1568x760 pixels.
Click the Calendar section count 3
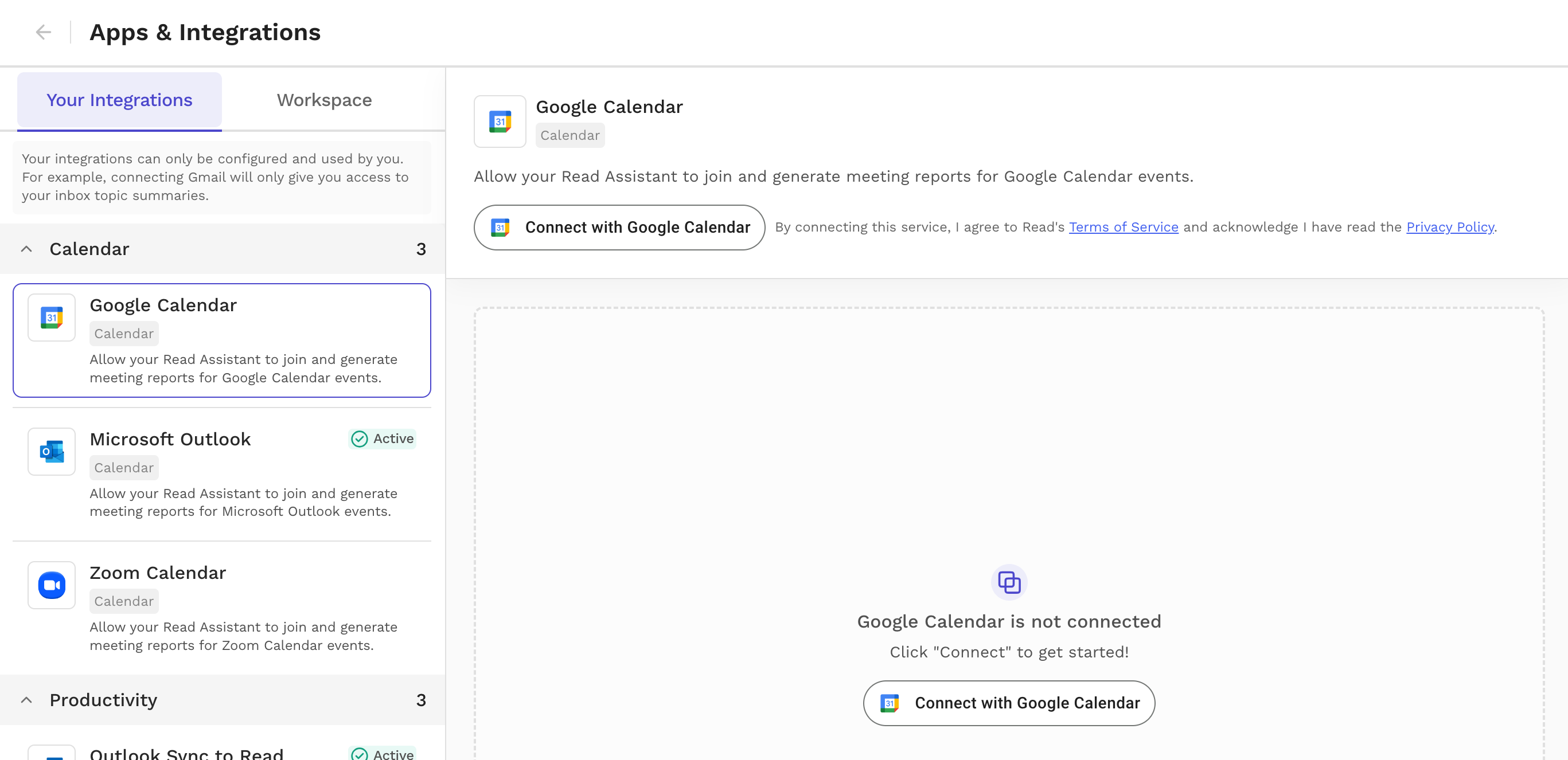(x=420, y=249)
